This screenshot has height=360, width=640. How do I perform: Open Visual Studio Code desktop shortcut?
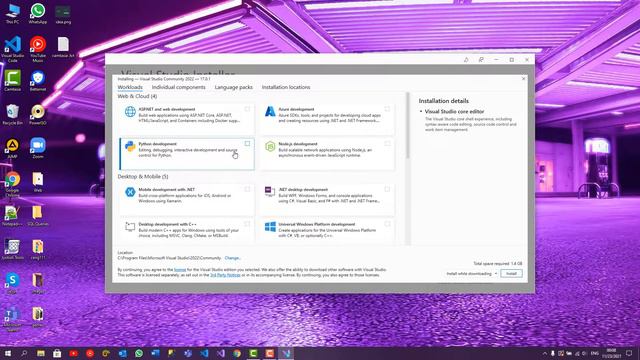[x=13, y=49]
